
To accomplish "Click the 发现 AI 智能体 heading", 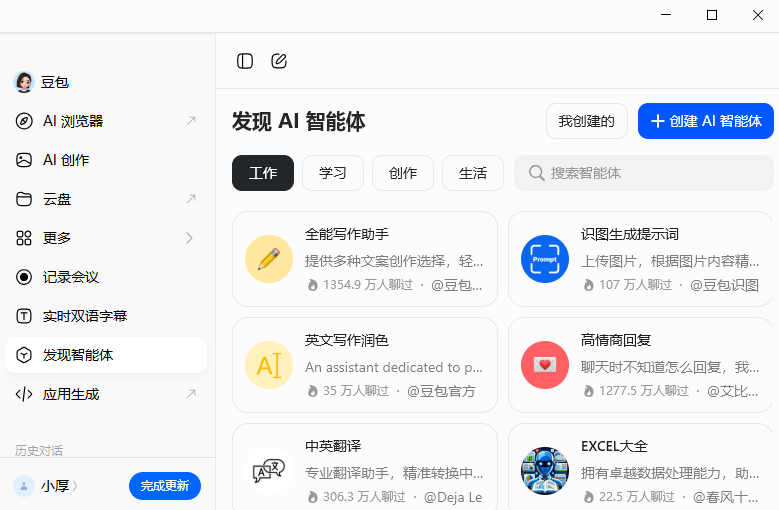I will click(x=299, y=121).
